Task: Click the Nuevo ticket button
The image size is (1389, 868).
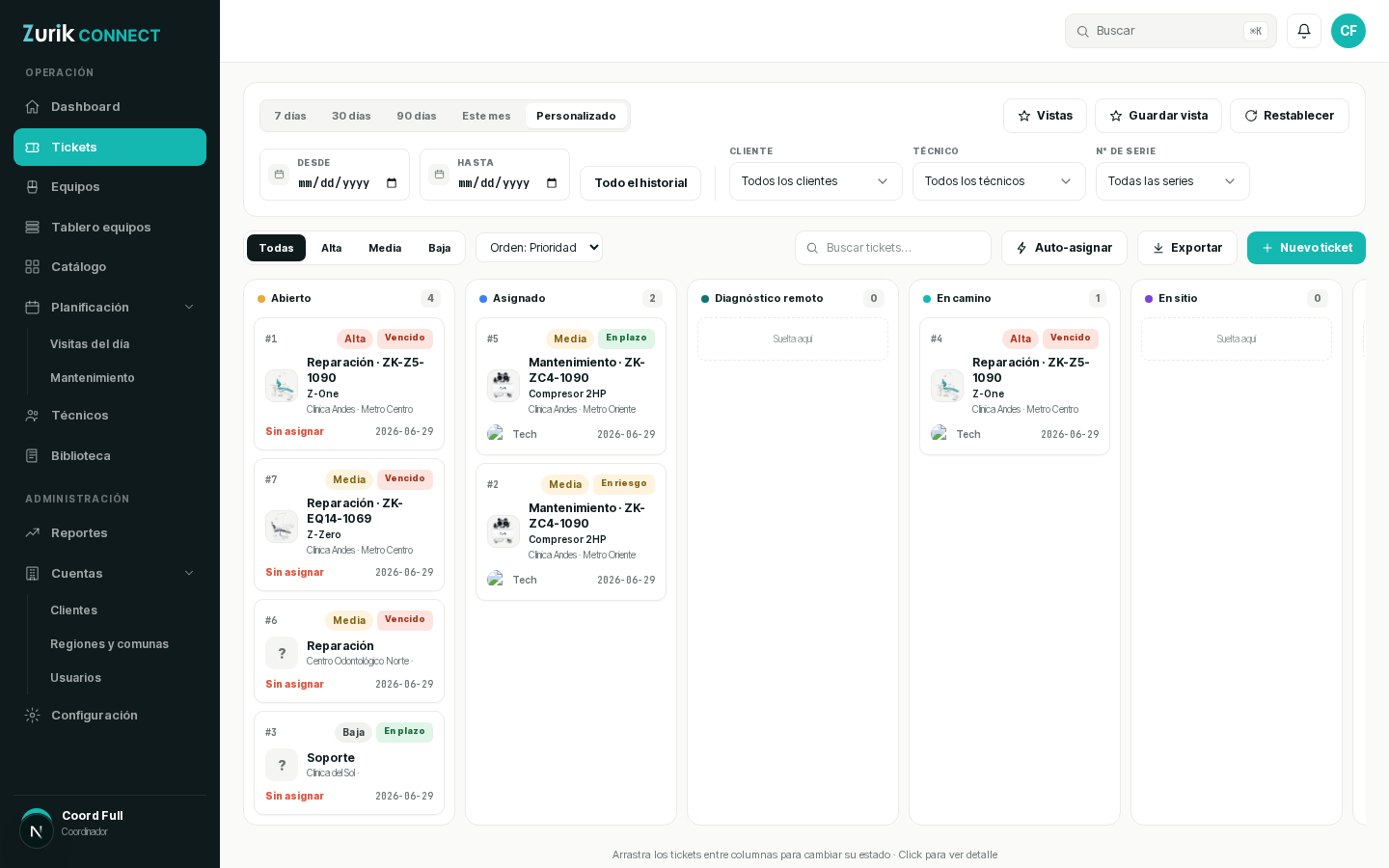Action: point(1306,248)
